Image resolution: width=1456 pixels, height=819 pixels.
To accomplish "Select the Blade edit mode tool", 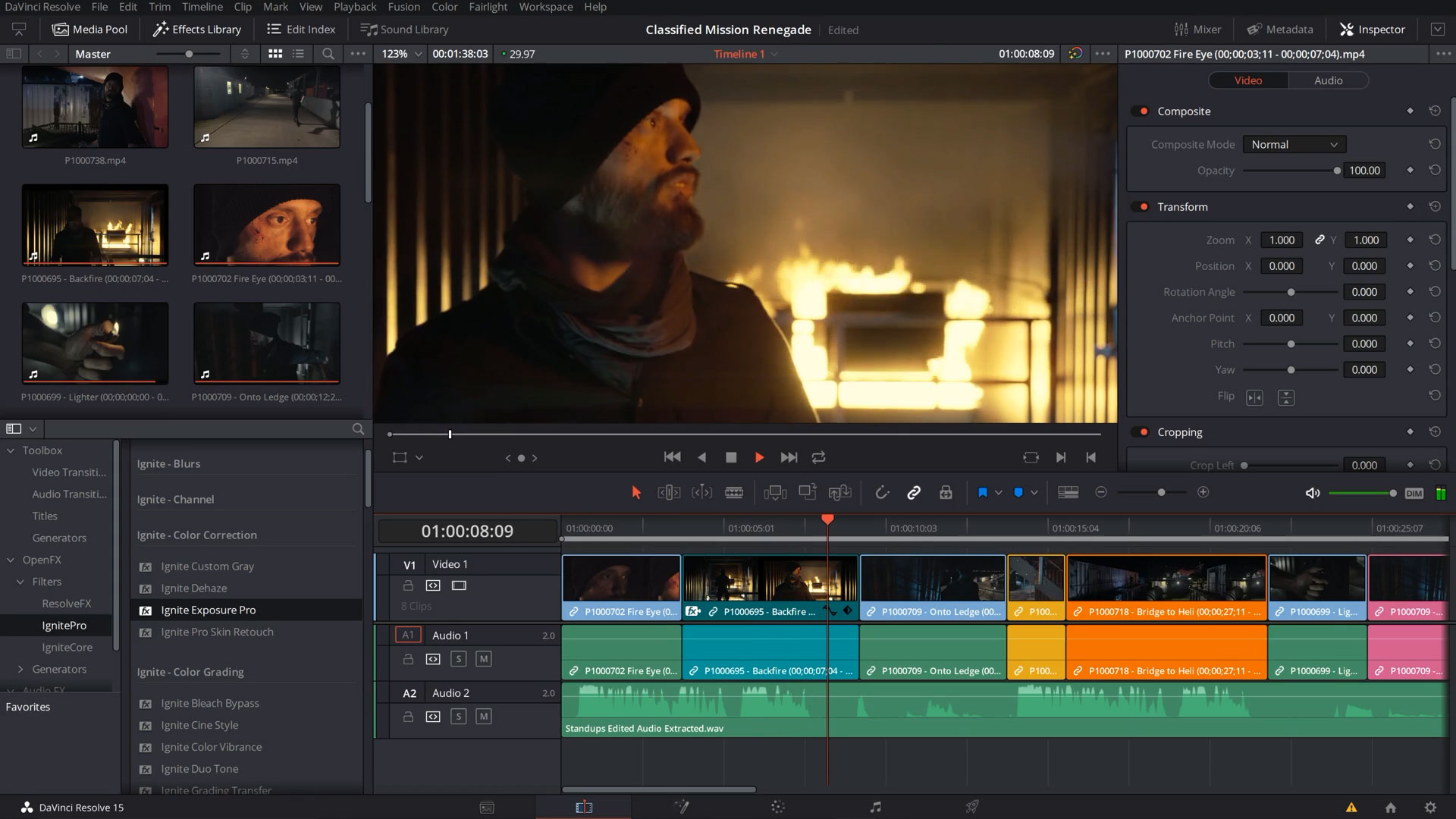I will tap(734, 492).
